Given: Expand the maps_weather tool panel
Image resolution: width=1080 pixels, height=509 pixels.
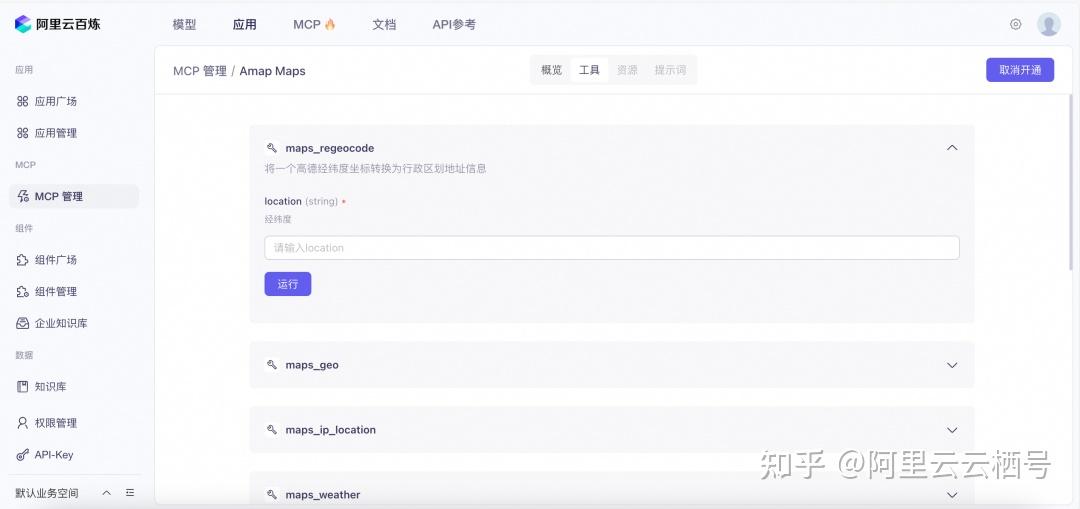Looking at the screenshot, I should pos(952,495).
